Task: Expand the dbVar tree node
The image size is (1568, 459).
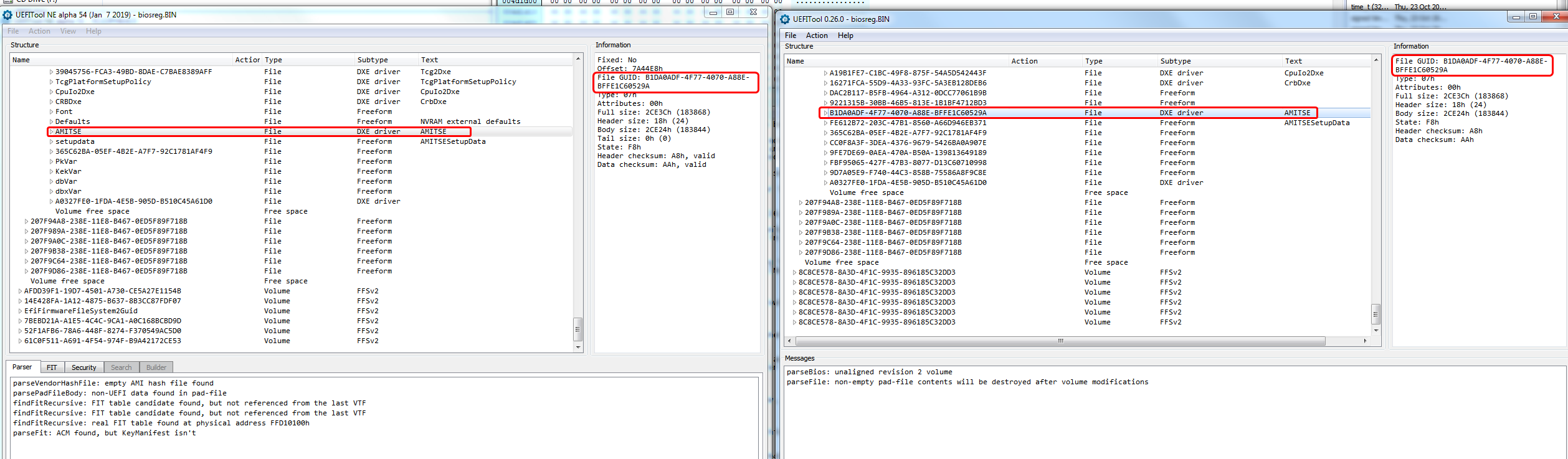Action: (51, 181)
